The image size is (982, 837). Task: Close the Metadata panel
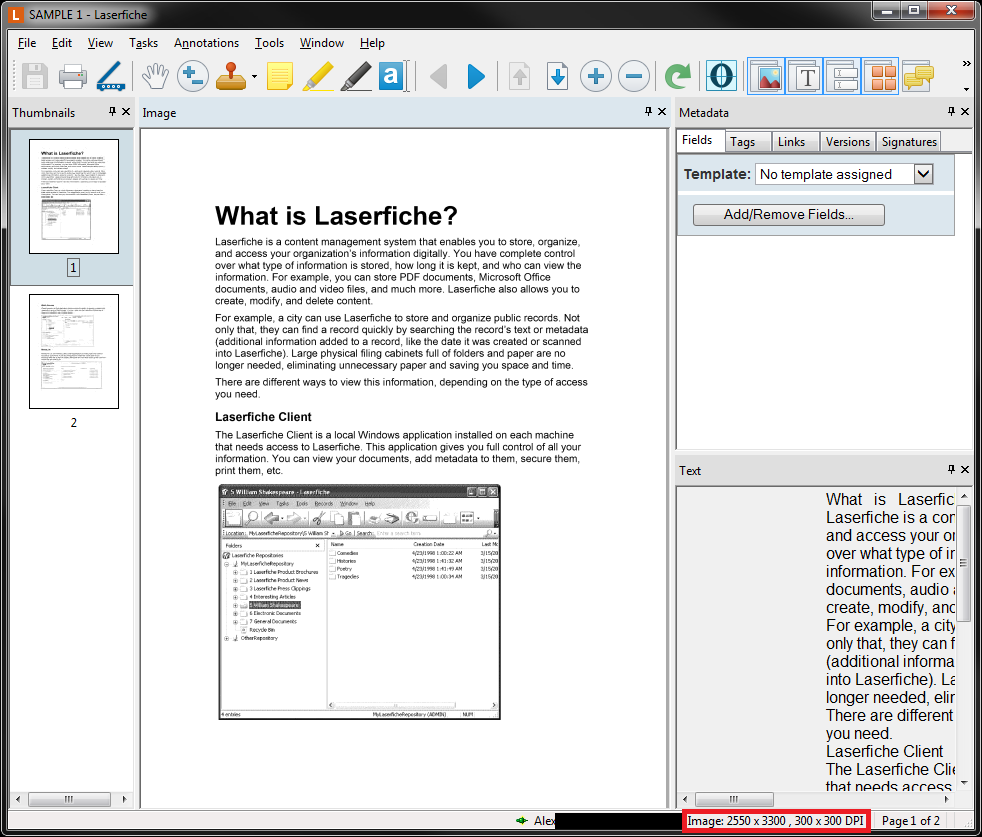pyautogui.click(x=965, y=112)
